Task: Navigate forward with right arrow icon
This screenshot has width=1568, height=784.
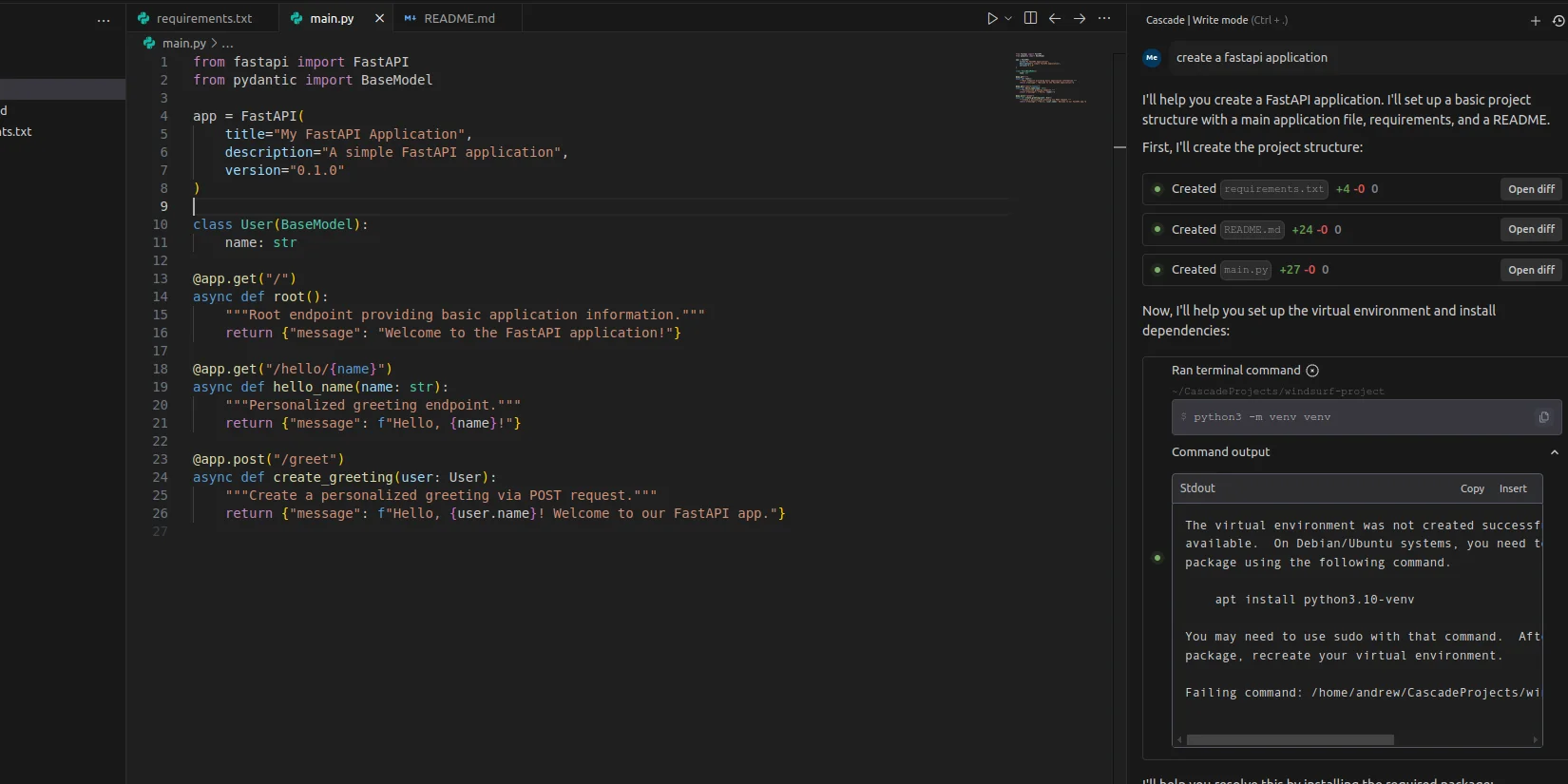Action: tap(1080, 18)
